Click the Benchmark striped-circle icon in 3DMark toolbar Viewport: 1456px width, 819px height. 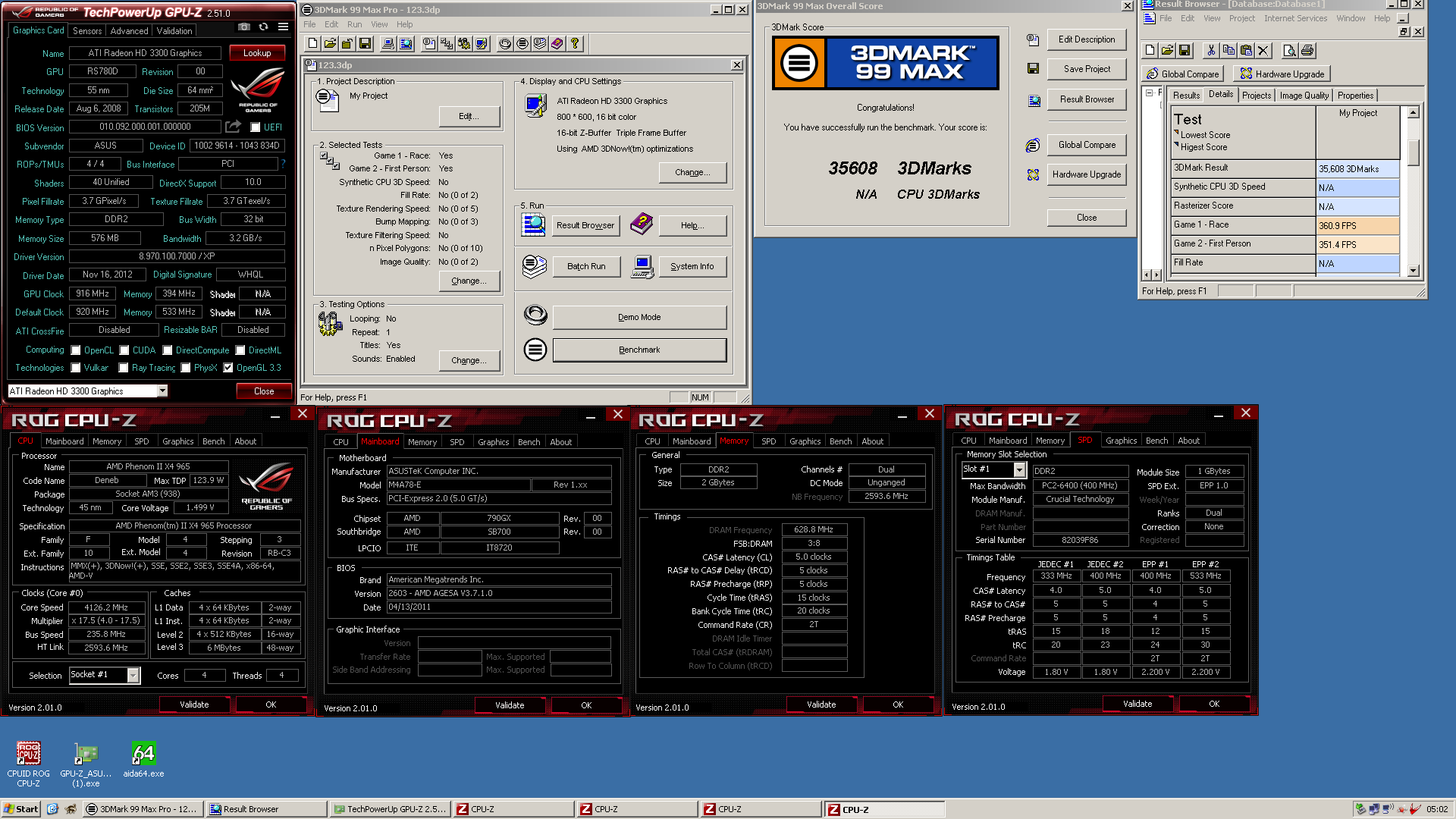[x=522, y=44]
